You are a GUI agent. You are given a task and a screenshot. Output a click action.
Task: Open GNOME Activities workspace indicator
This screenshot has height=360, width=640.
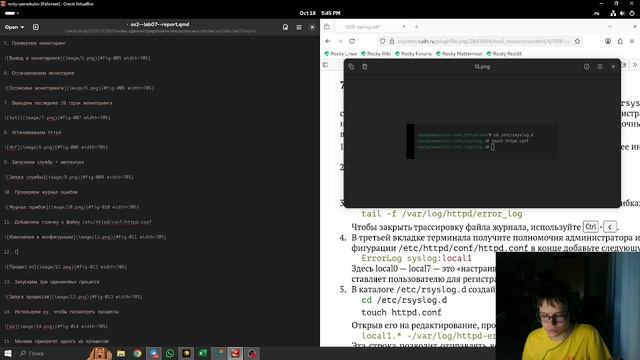click(11, 13)
